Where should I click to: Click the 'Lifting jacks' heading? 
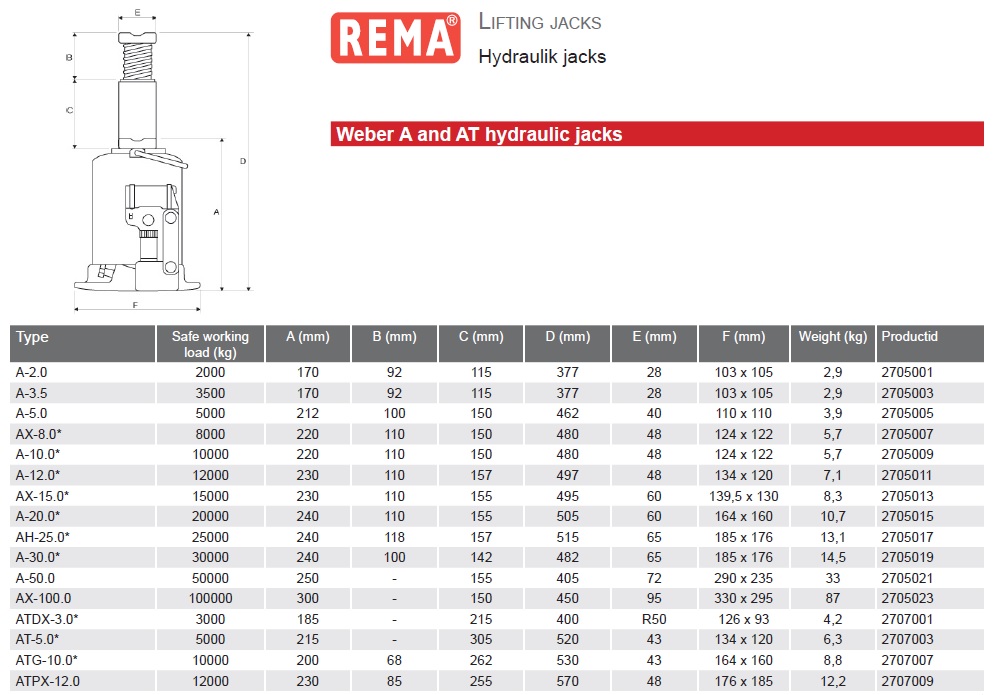pyautogui.click(x=540, y=22)
